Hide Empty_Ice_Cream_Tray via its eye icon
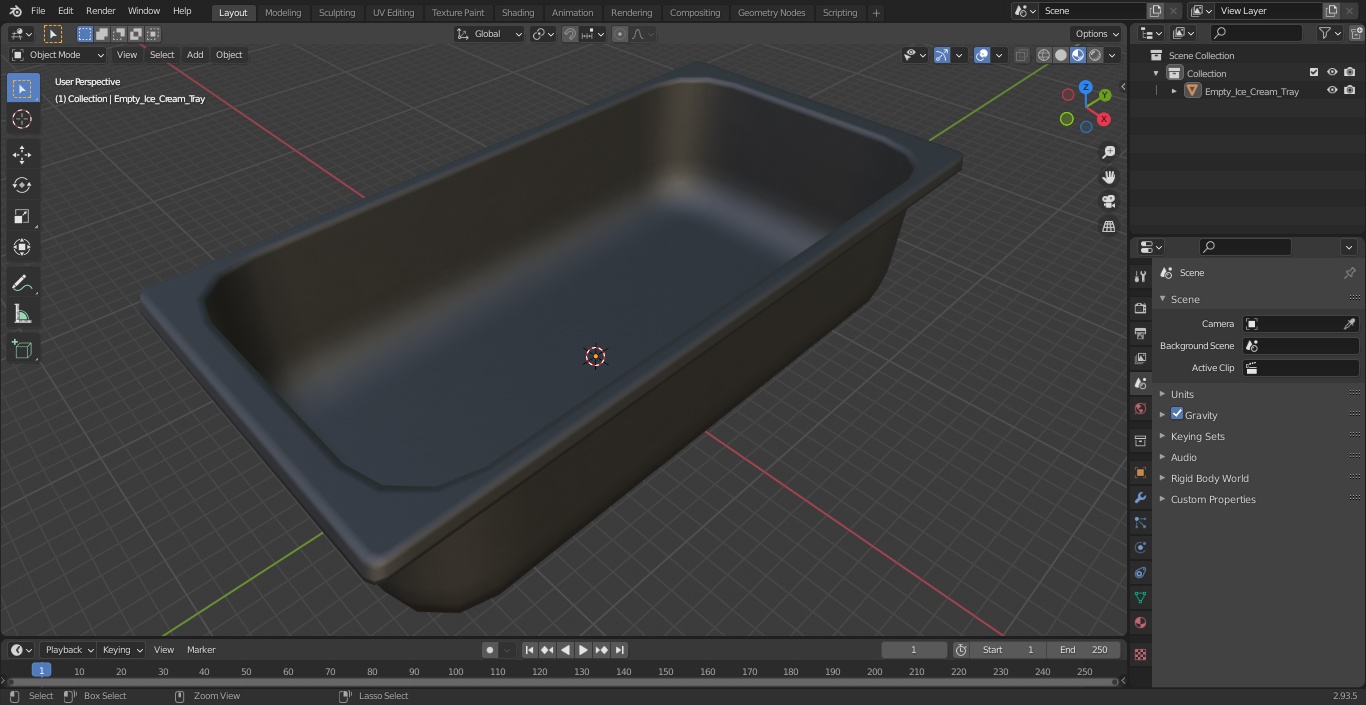The image size is (1366, 705). [1332, 91]
